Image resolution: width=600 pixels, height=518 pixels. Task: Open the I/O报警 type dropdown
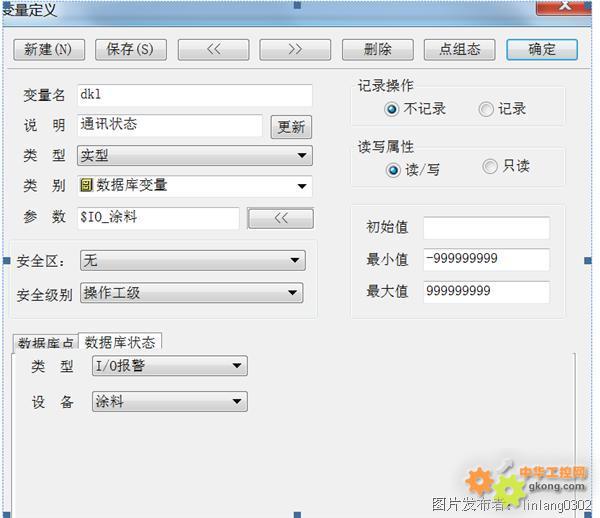click(x=170, y=366)
